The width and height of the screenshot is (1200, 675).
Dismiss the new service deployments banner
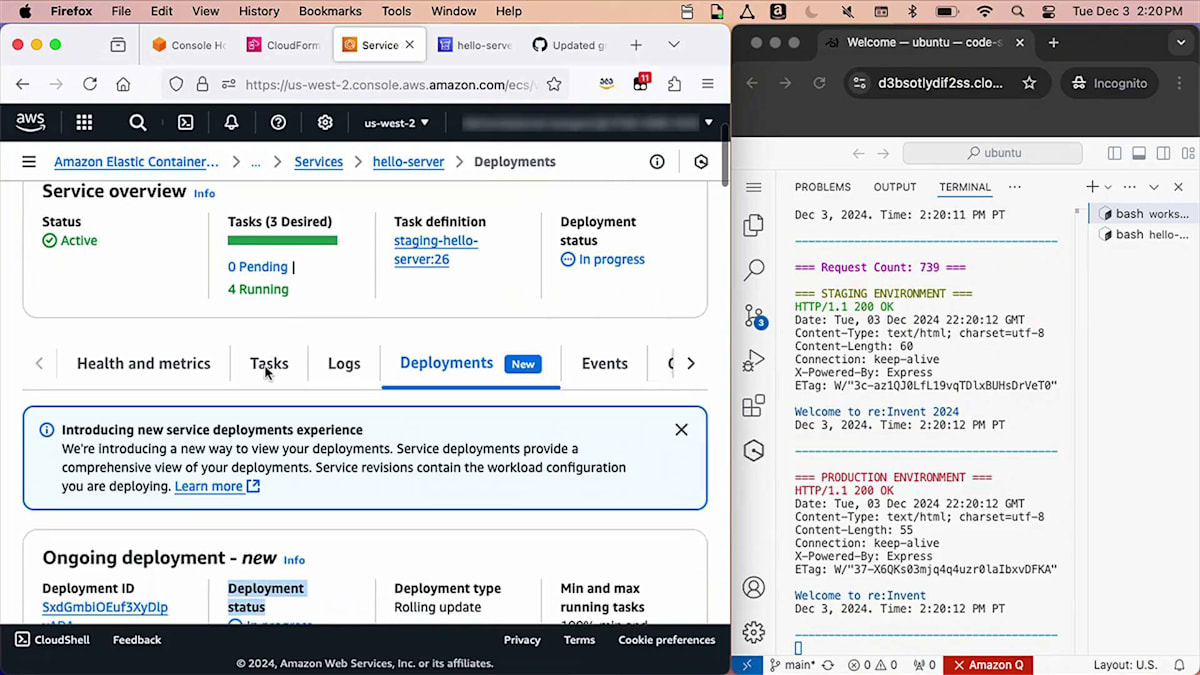point(681,430)
